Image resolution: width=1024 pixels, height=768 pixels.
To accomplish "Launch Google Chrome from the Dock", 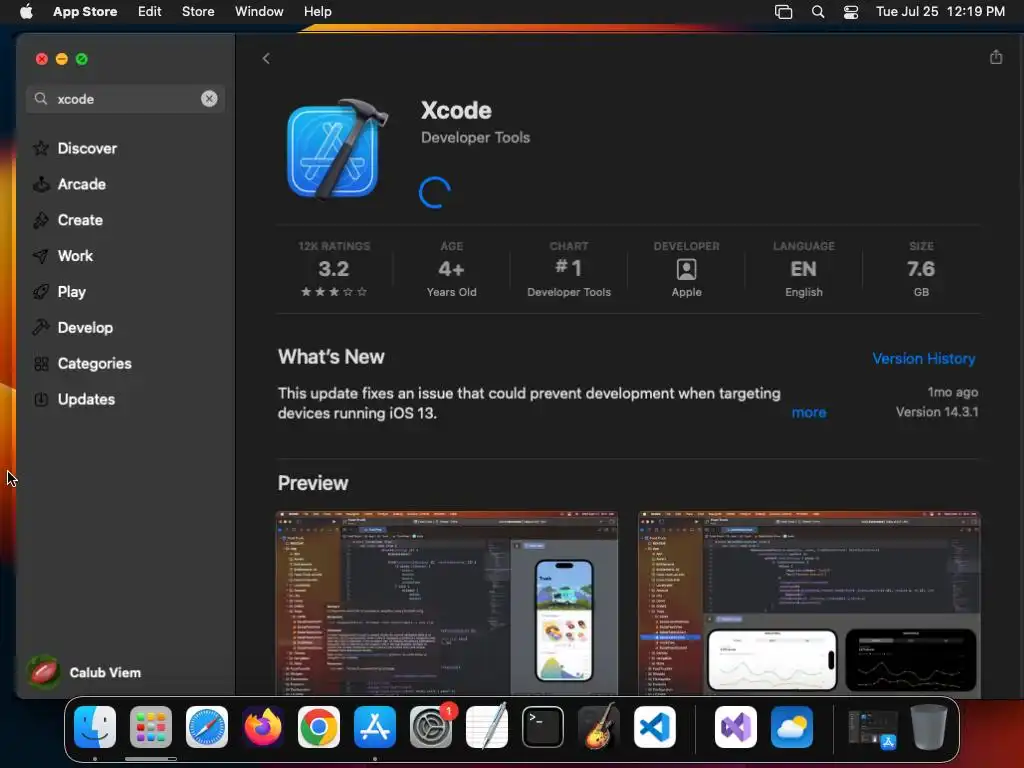I will 319,727.
